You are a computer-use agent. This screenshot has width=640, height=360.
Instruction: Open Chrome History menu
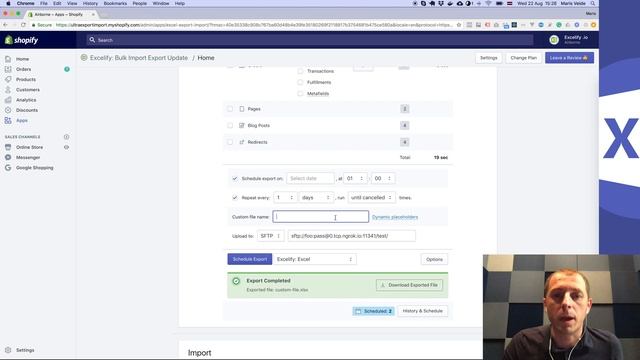[x=90, y=3]
